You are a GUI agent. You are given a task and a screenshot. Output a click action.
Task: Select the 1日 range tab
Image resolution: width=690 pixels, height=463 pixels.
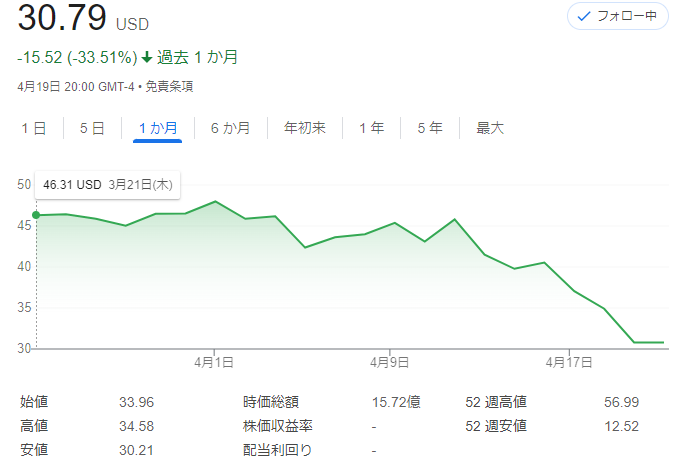coord(34,128)
